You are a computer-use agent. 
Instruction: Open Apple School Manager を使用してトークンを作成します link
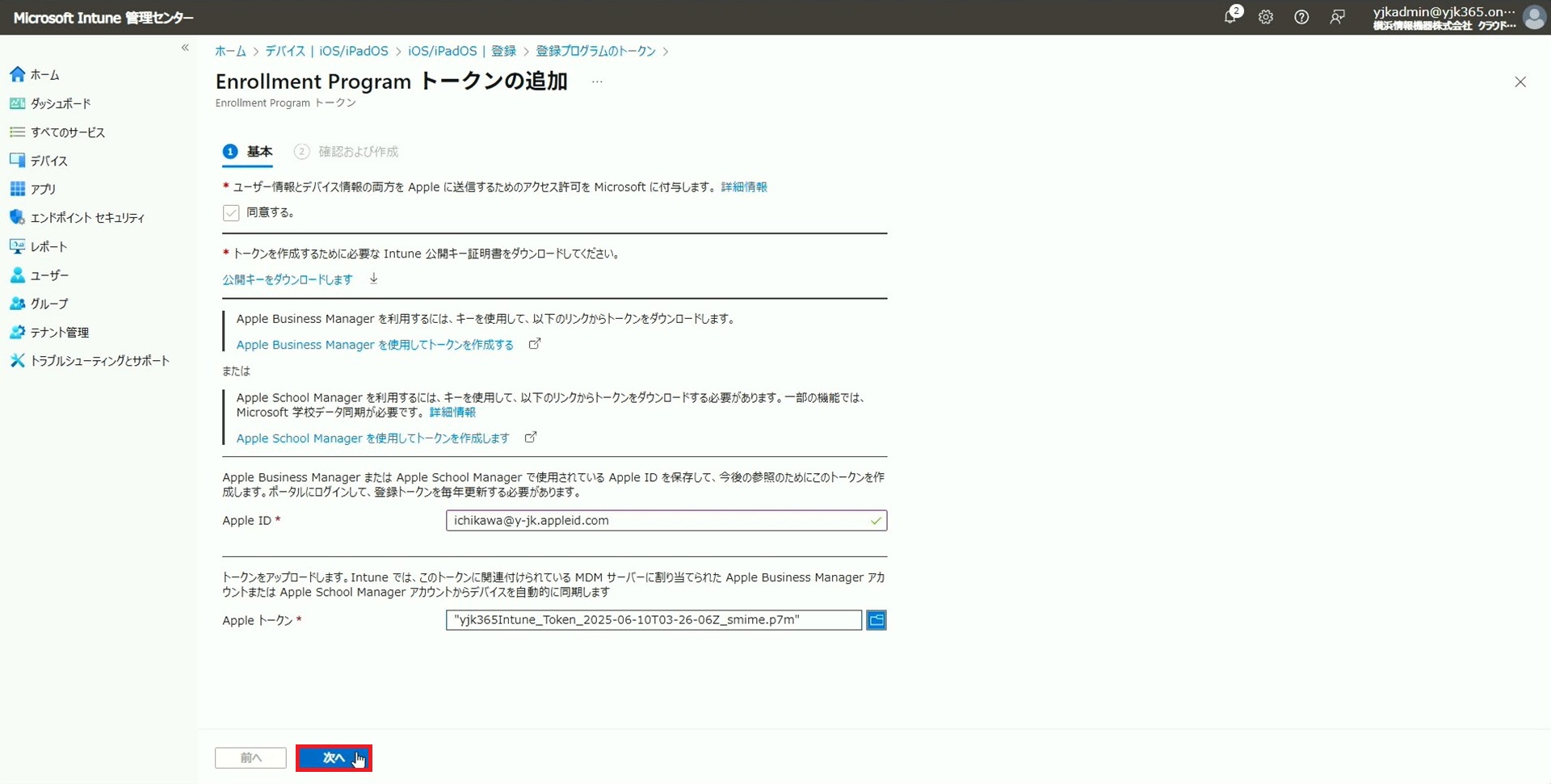tap(372, 438)
